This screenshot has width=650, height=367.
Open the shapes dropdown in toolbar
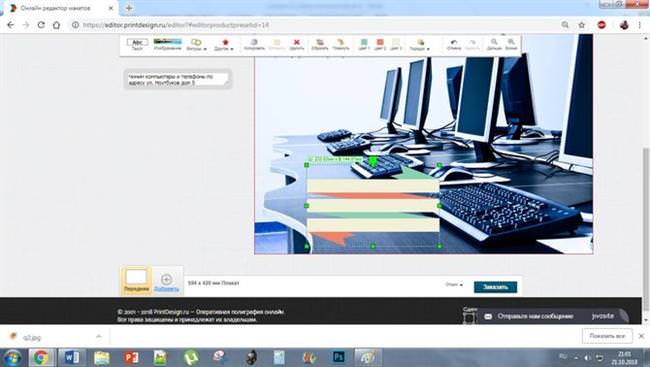pos(196,45)
